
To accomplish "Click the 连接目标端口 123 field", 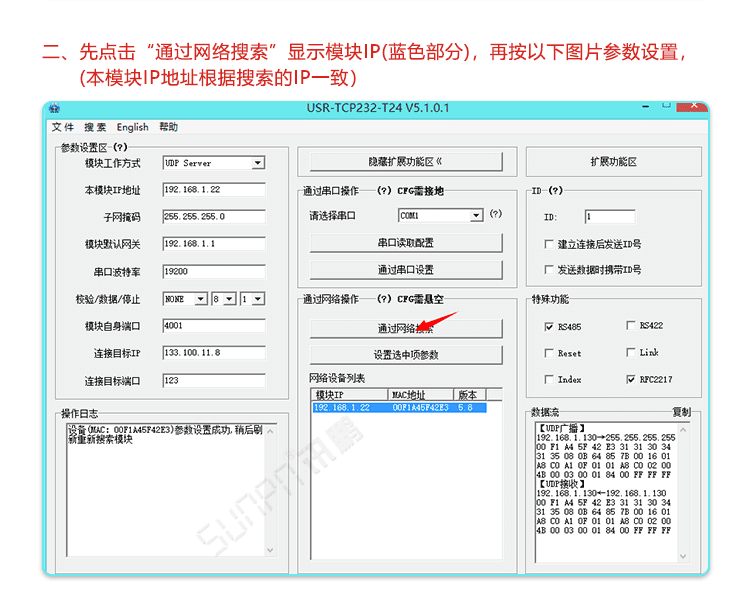I will (214, 381).
